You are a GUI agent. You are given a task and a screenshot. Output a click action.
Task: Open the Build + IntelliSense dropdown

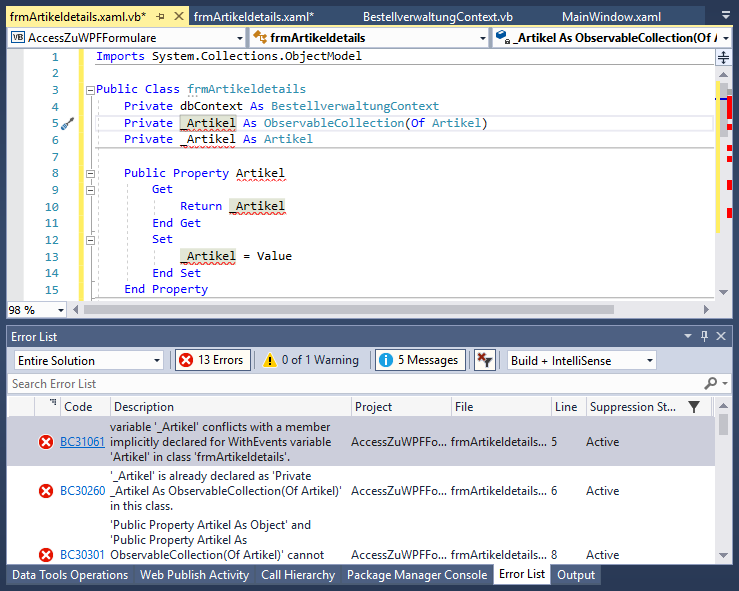click(x=581, y=360)
